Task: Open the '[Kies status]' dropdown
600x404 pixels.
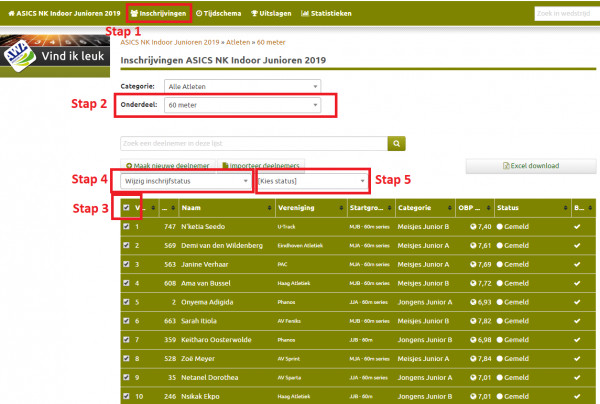Action: (x=311, y=181)
